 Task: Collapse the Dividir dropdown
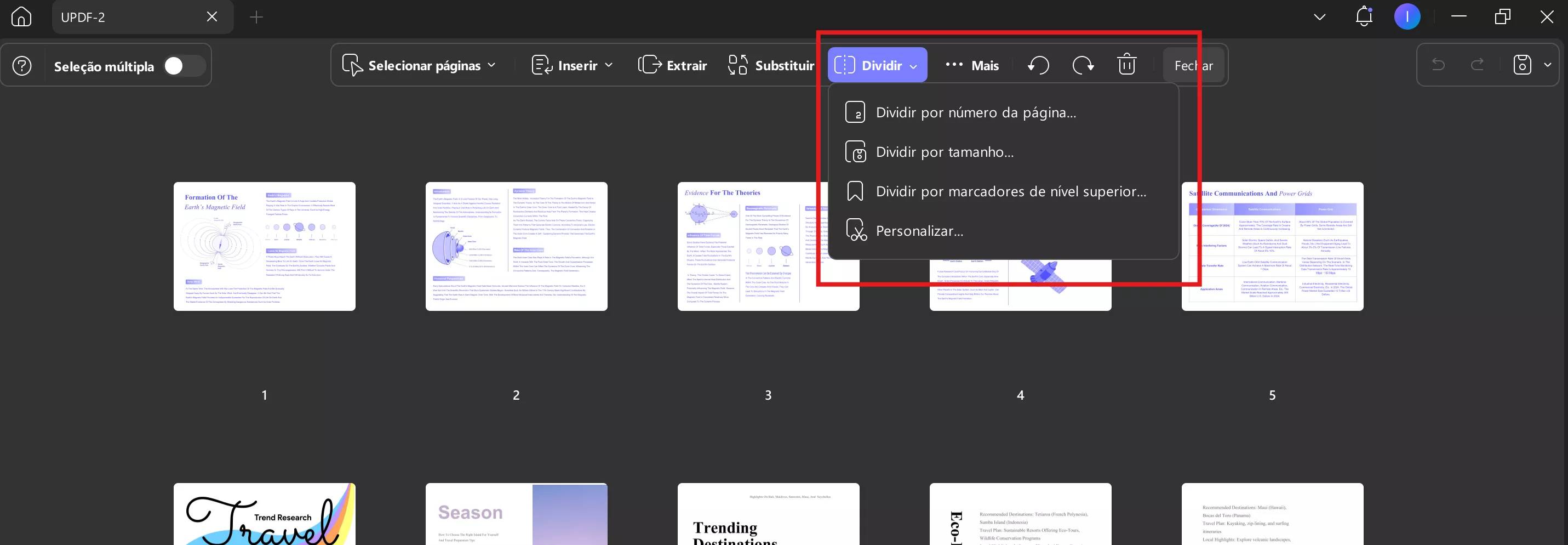877,65
